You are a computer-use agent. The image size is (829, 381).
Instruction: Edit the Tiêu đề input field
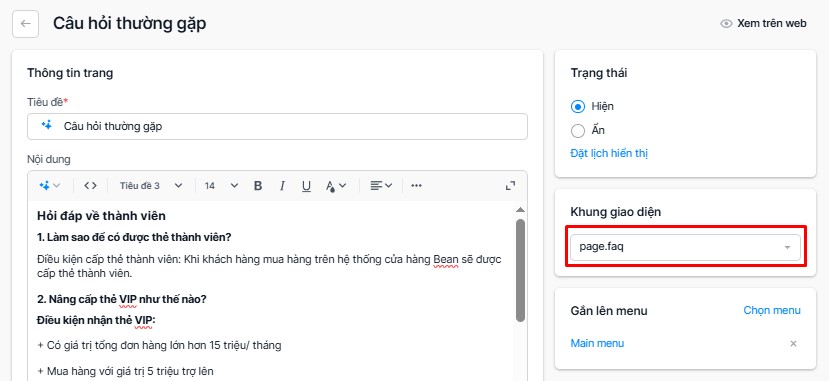tap(277, 126)
